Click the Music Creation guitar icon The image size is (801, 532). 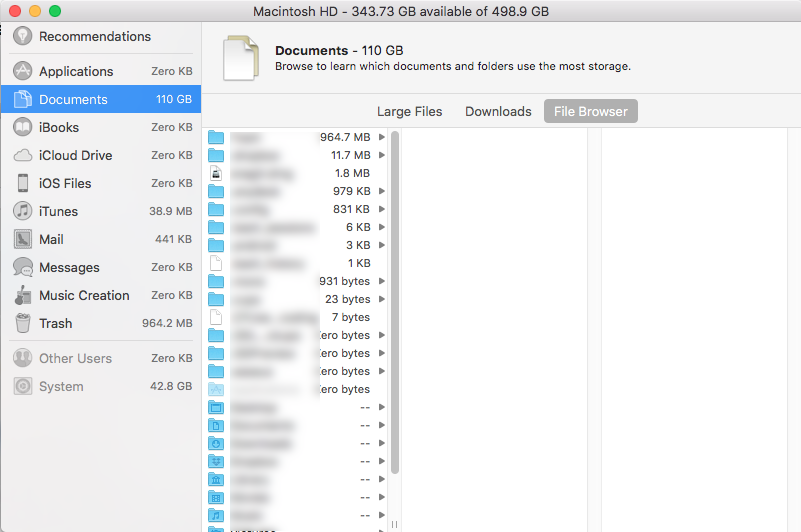[x=22, y=295]
